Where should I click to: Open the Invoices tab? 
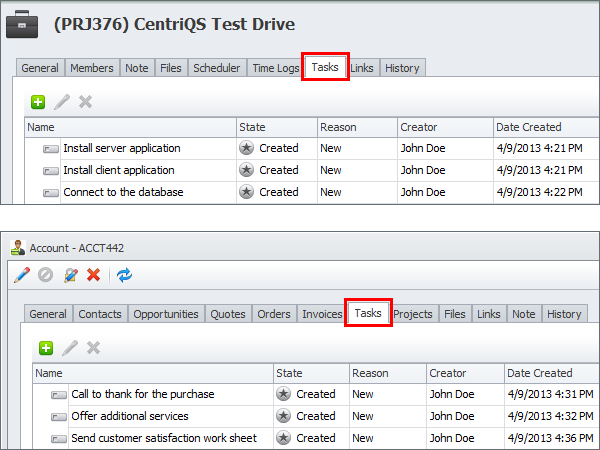click(322, 314)
